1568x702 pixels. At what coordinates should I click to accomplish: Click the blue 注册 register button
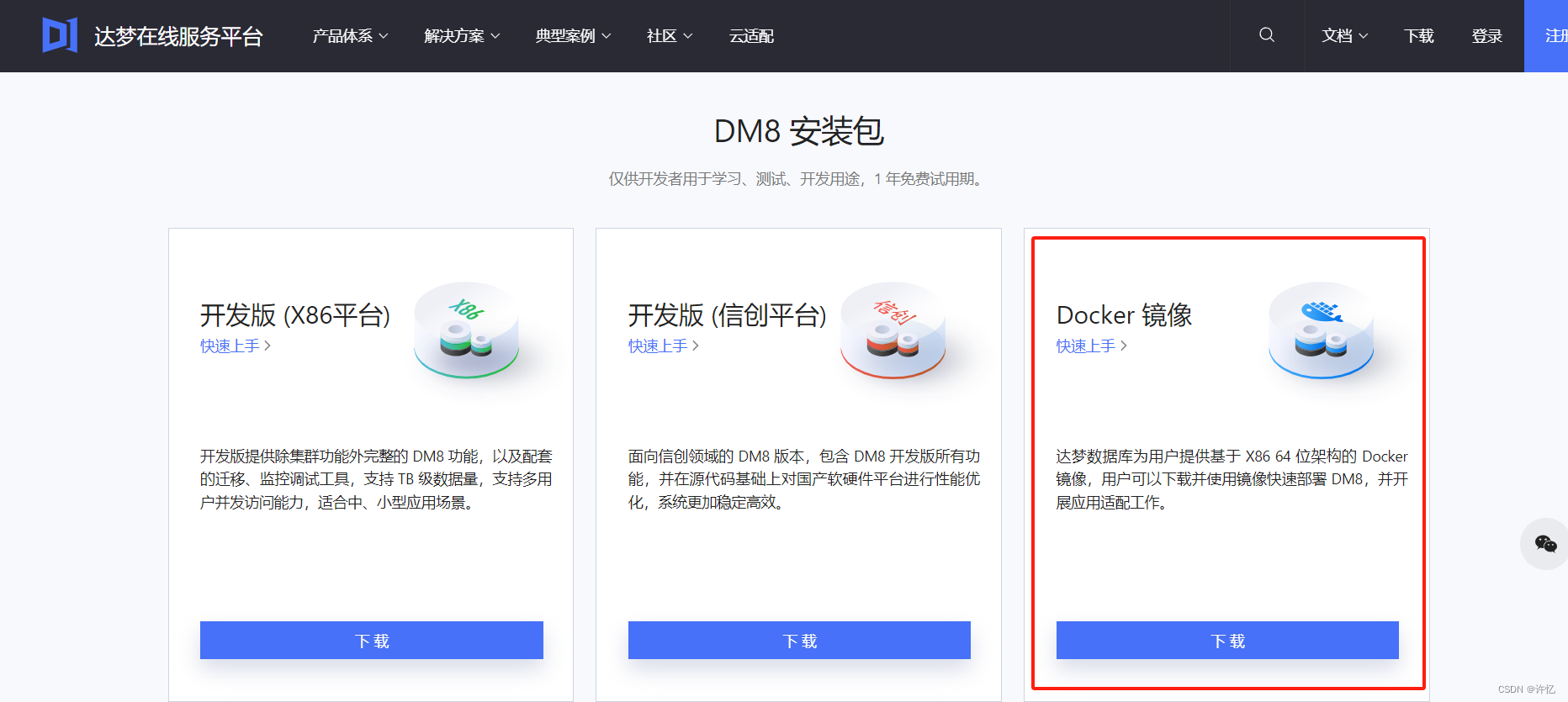[x=1546, y=36]
